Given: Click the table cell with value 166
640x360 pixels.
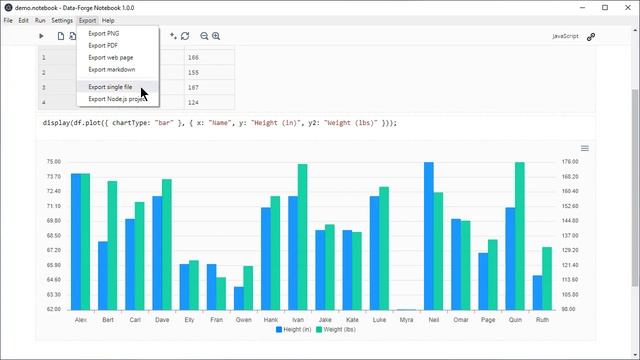Looking at the screenshot, I should tap(209, 58).
